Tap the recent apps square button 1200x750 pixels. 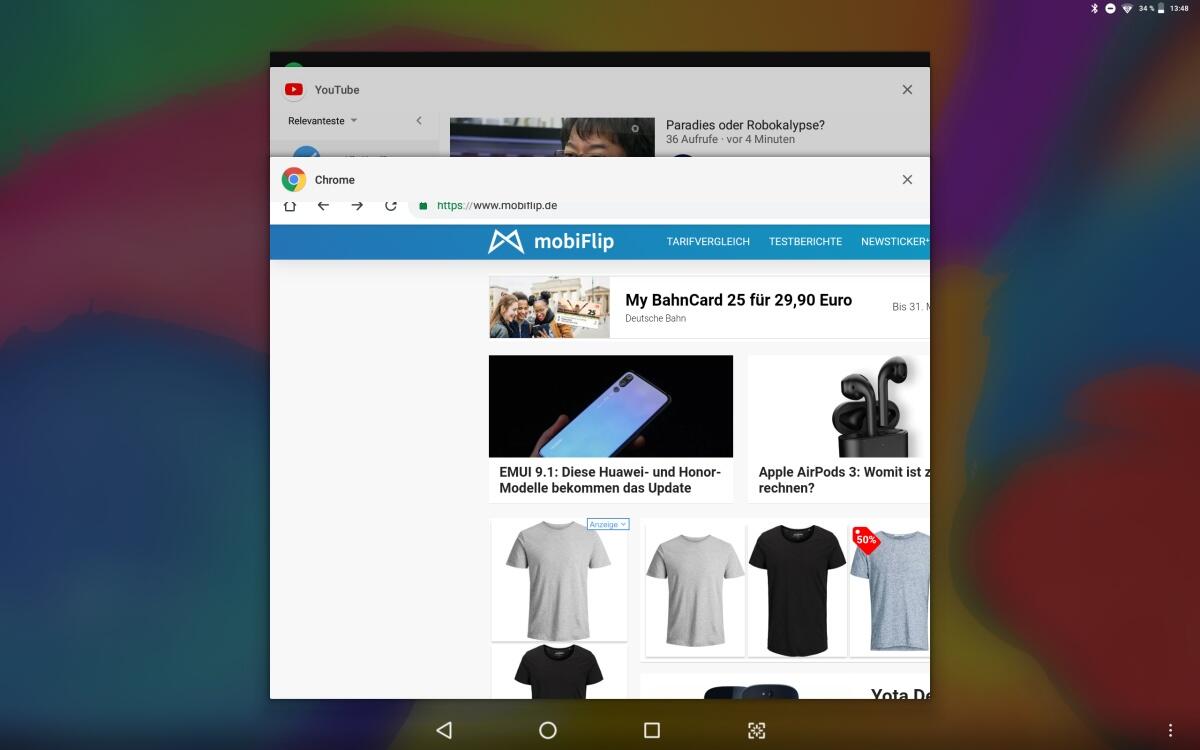tap(652, 730)
